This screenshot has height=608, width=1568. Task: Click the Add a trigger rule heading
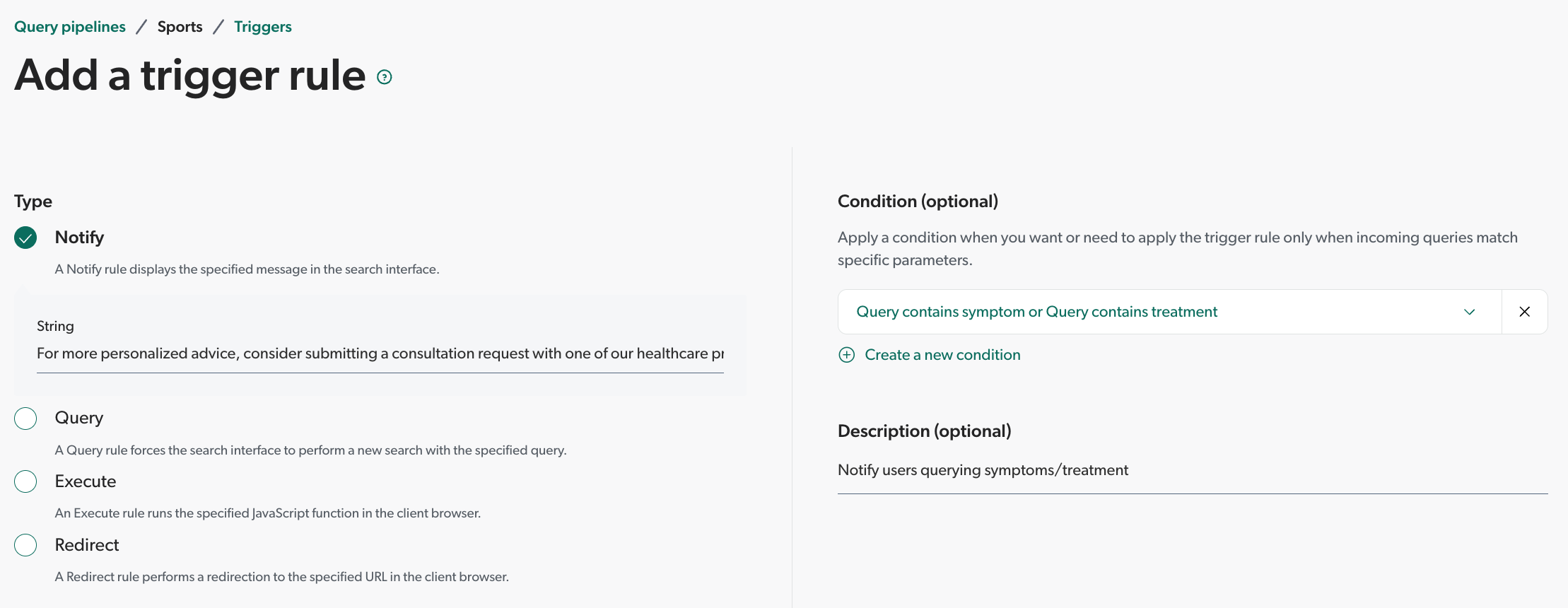[x=190, y=76]
